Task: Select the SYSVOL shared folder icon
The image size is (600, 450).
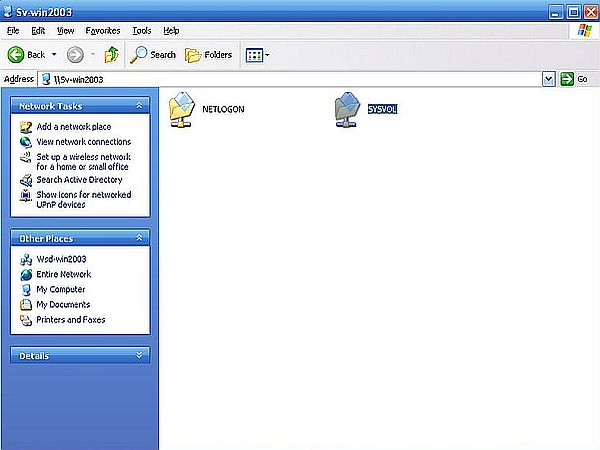Action: [x=347, y=109]
